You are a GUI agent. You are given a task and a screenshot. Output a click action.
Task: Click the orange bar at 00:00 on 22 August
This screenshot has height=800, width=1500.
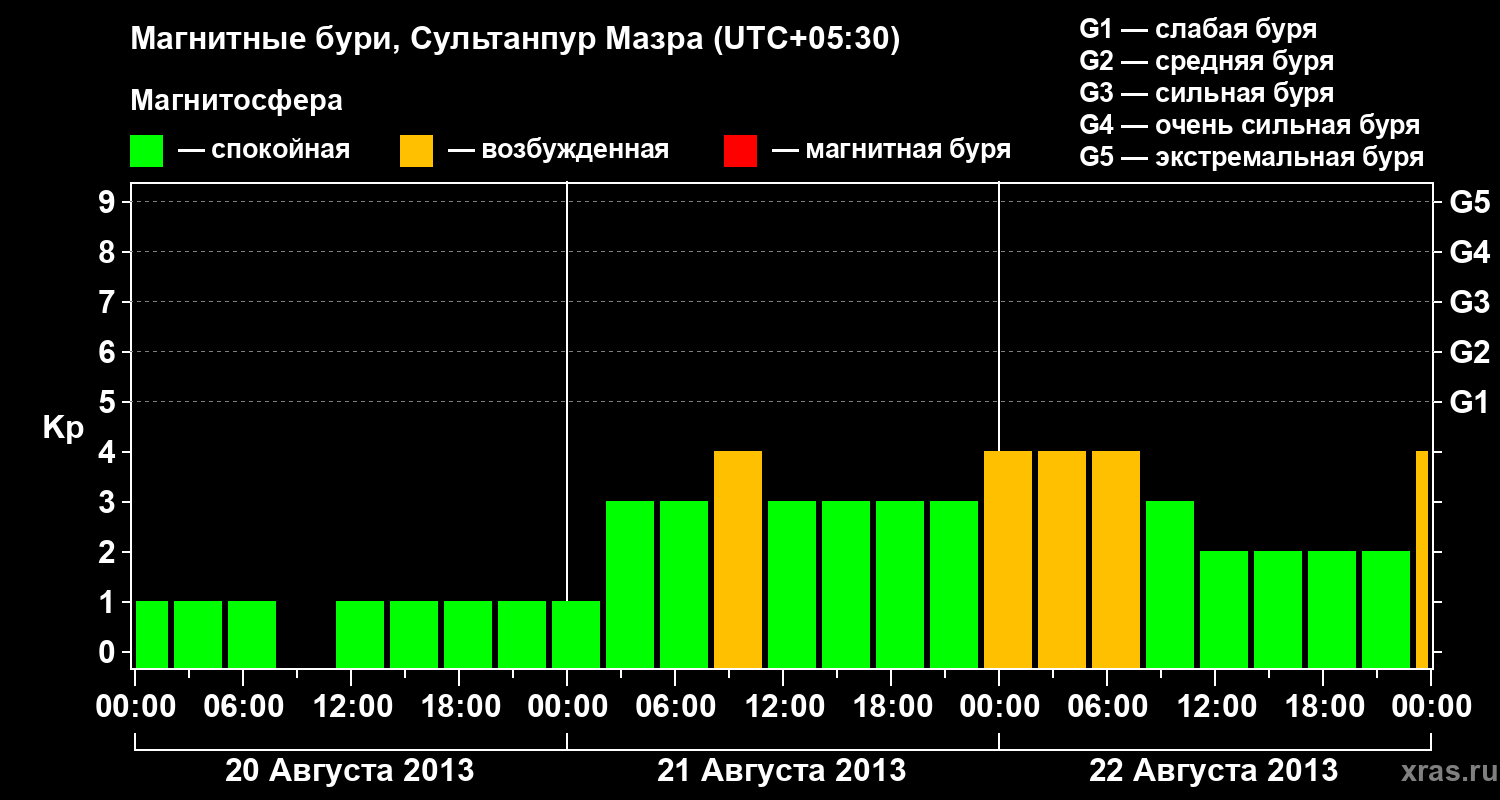(x=1008, y=559)
